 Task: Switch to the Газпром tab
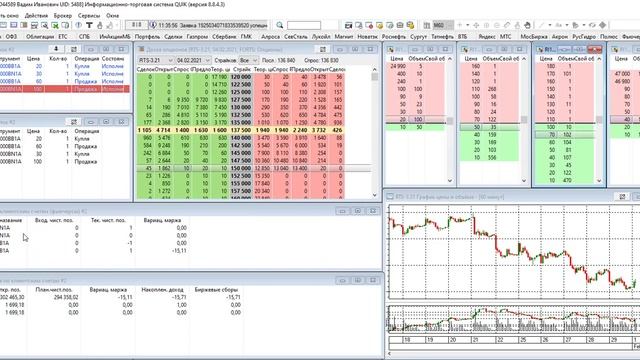[197, 36]
